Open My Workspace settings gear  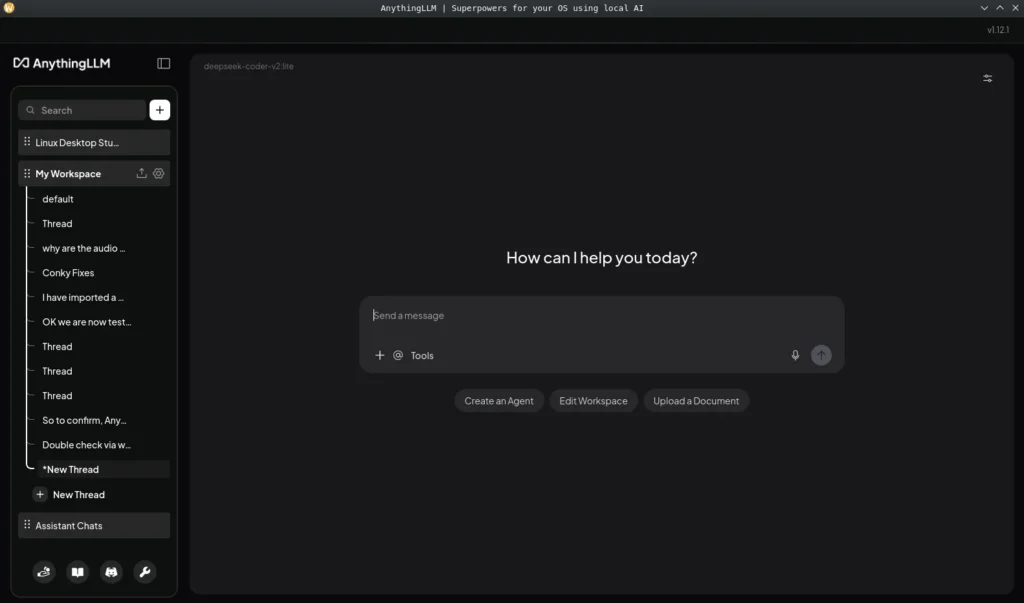click(x=158, y=173)
